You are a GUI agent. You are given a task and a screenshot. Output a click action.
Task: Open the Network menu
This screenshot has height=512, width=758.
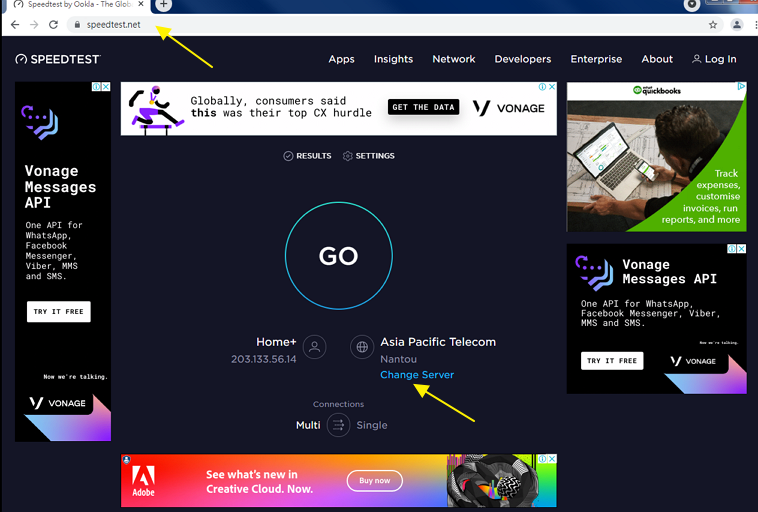pyautogui.click(x=453, y=59)
